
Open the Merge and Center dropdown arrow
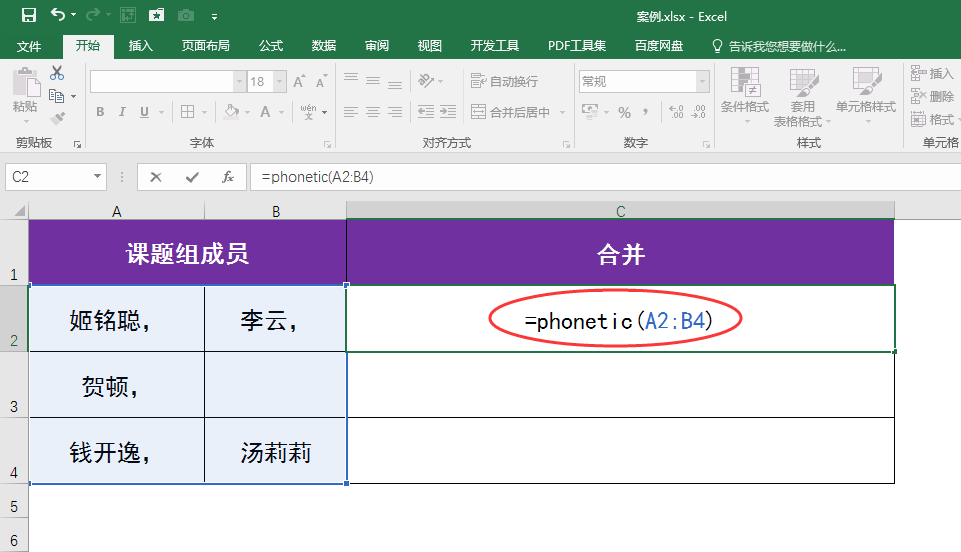click(x=562, y=113)
